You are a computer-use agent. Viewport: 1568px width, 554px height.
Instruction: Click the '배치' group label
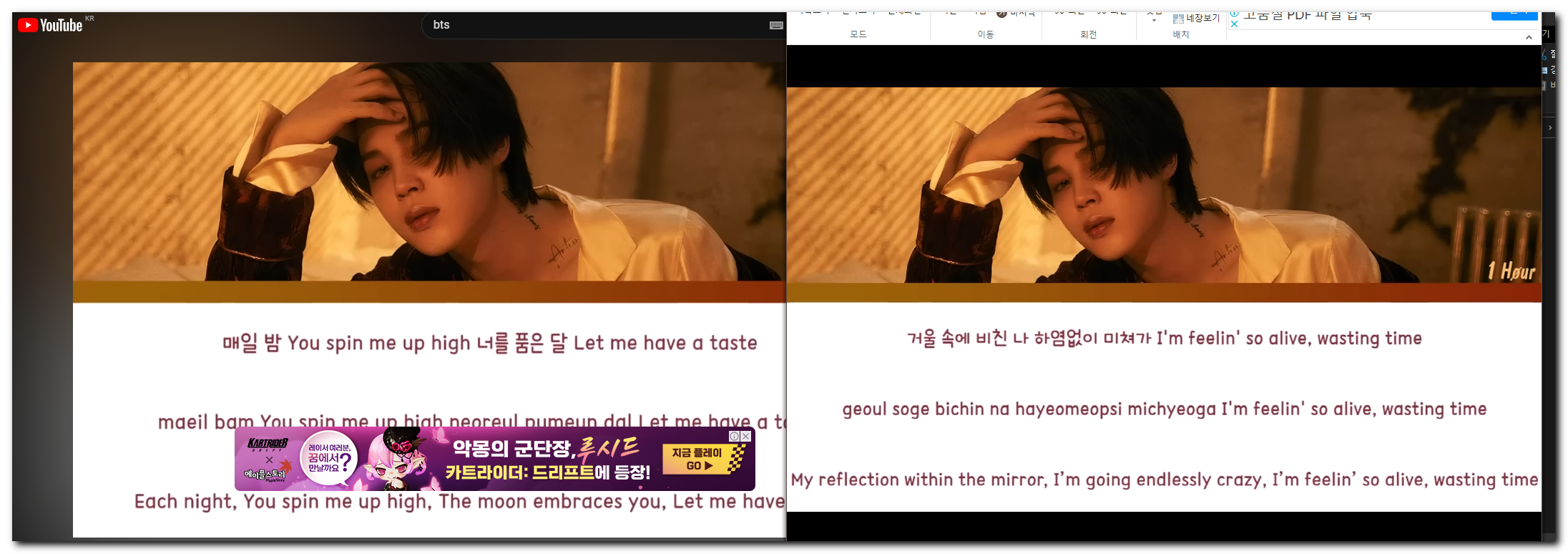point(1180,34)
